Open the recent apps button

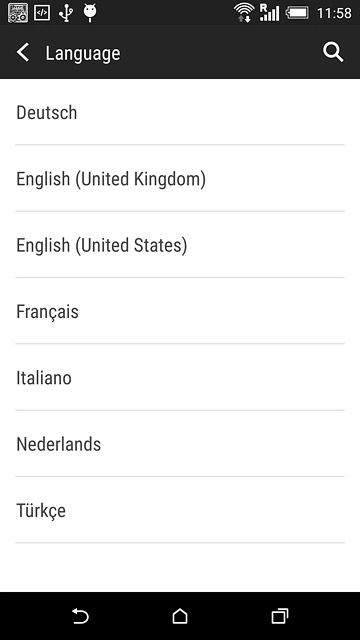point(280,616)
